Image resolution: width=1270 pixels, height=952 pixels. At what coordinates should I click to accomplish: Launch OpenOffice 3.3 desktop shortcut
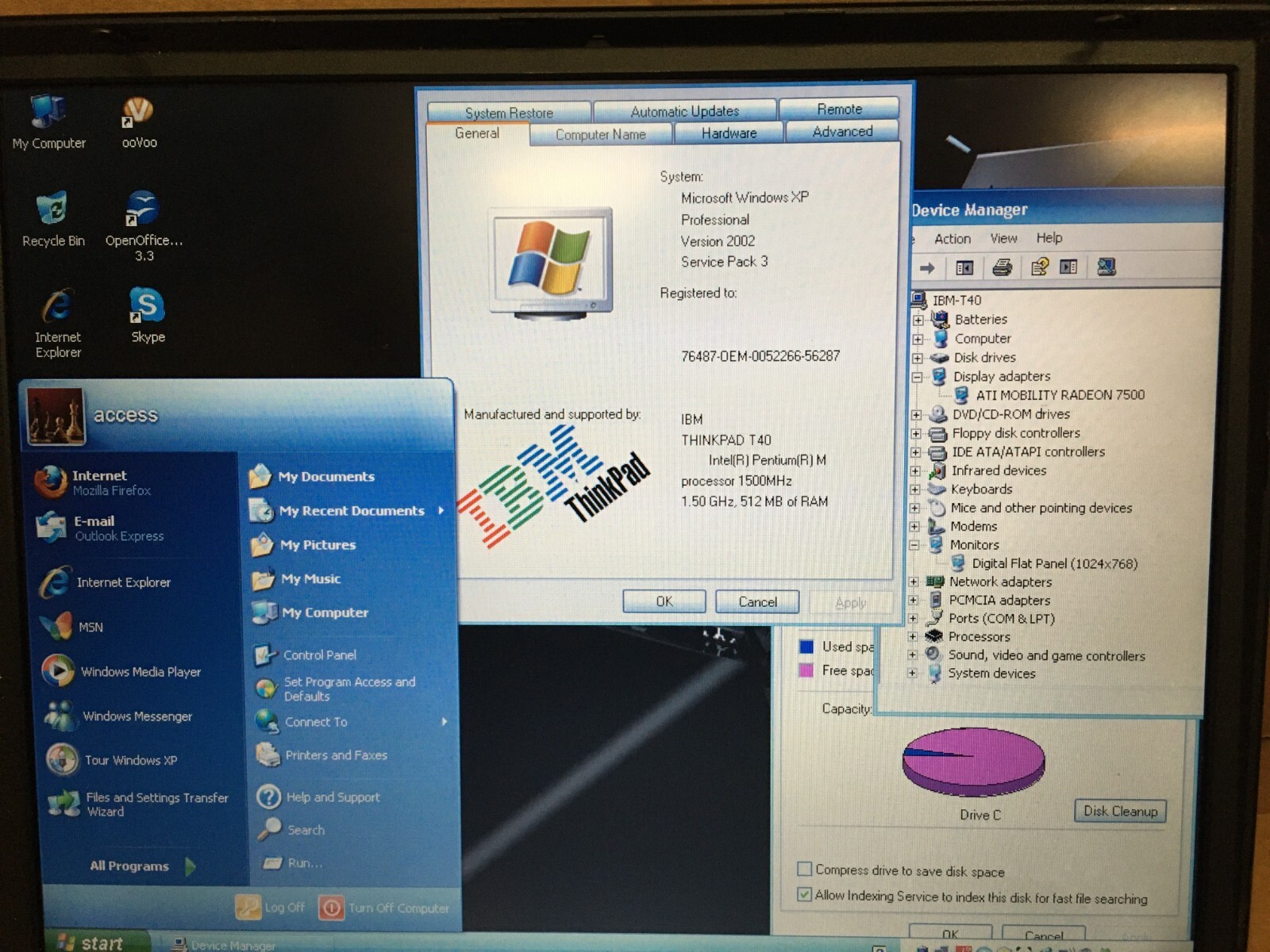coord(144,226)
